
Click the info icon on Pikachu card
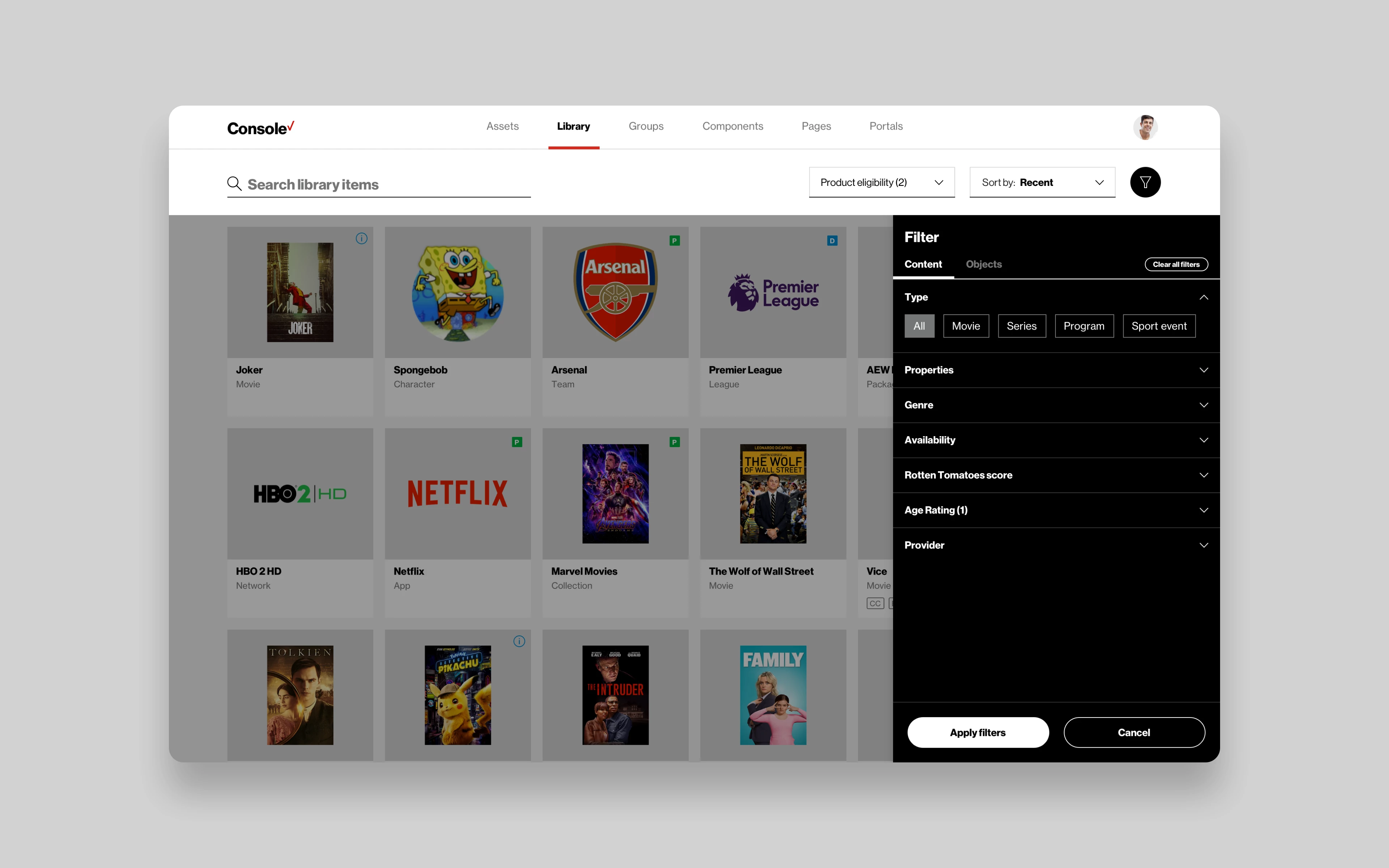coord(519,641)
